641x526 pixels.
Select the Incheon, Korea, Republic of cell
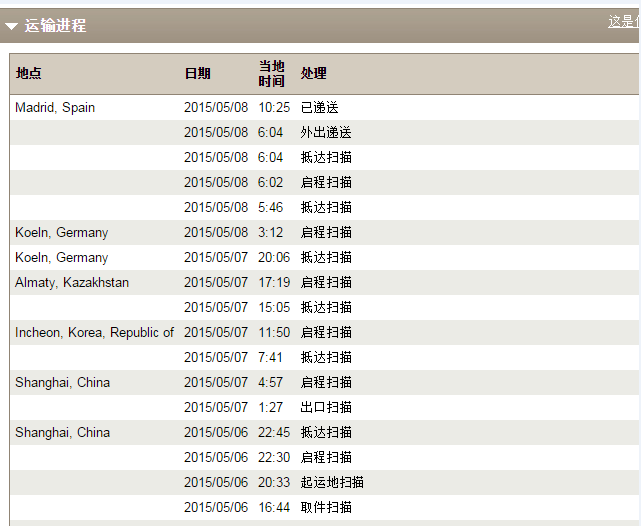point(94,333)
